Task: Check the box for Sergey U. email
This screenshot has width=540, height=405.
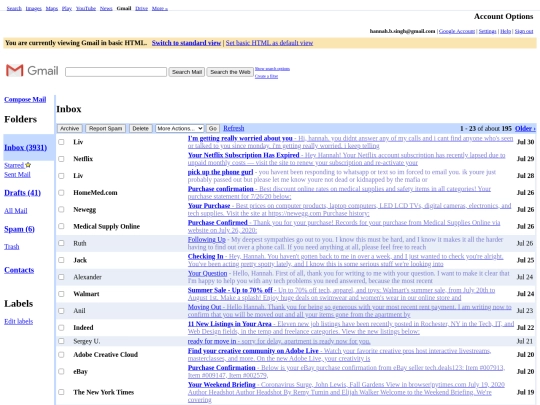Action: pos(61,341)
